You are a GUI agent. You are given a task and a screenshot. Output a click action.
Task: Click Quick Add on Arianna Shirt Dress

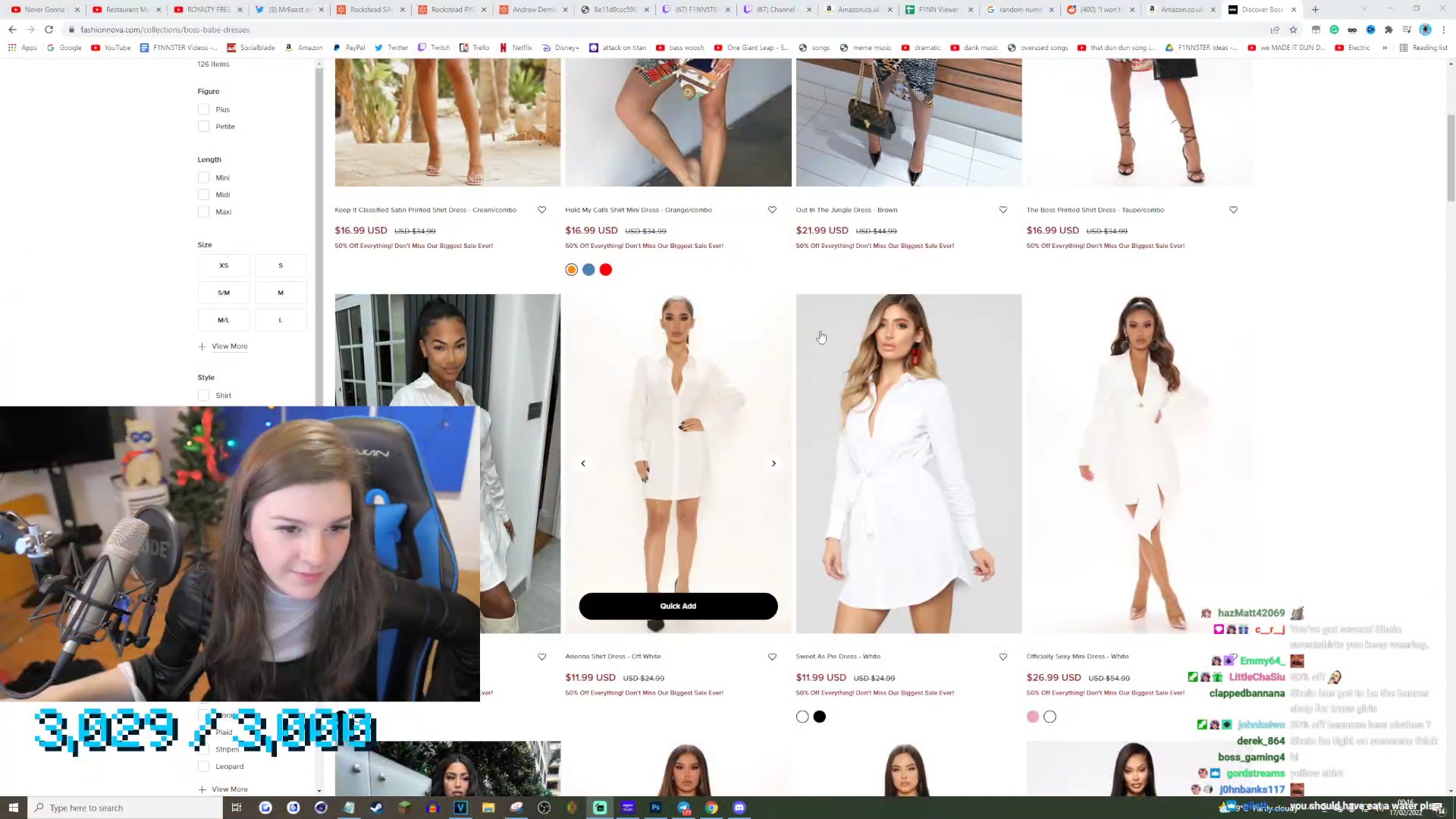(678, 607)
